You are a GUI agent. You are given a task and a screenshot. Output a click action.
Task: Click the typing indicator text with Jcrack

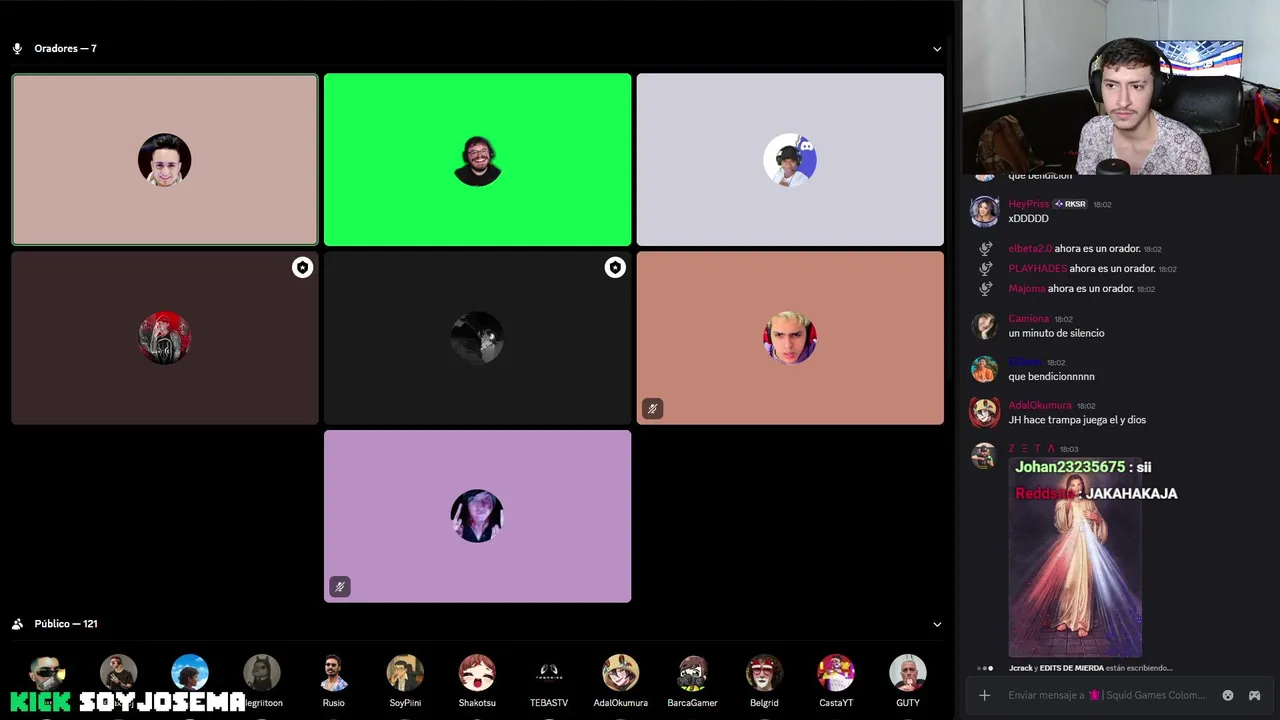pos(1090,668)
